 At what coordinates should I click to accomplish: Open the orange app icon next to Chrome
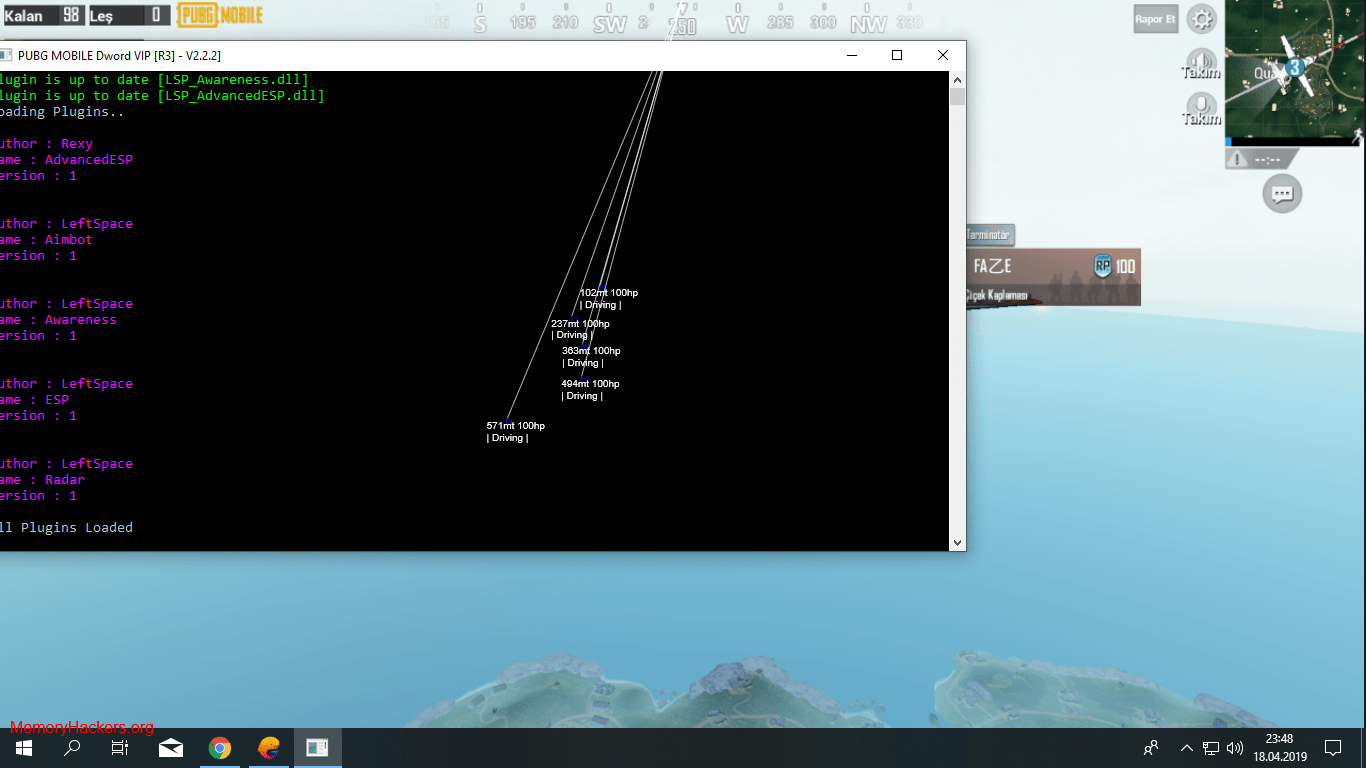click(269, 748)
